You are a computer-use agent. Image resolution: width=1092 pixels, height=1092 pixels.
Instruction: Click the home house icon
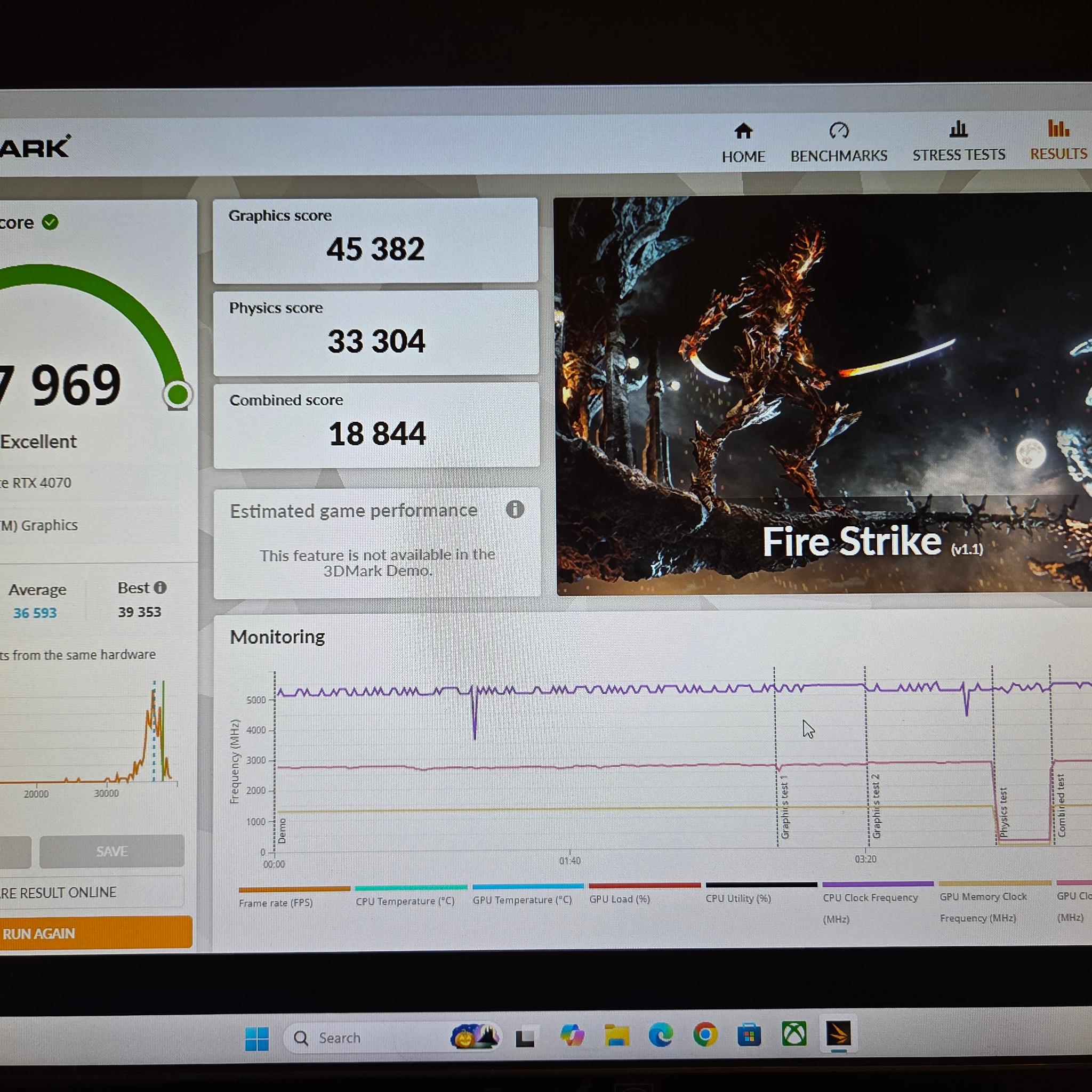743,131
